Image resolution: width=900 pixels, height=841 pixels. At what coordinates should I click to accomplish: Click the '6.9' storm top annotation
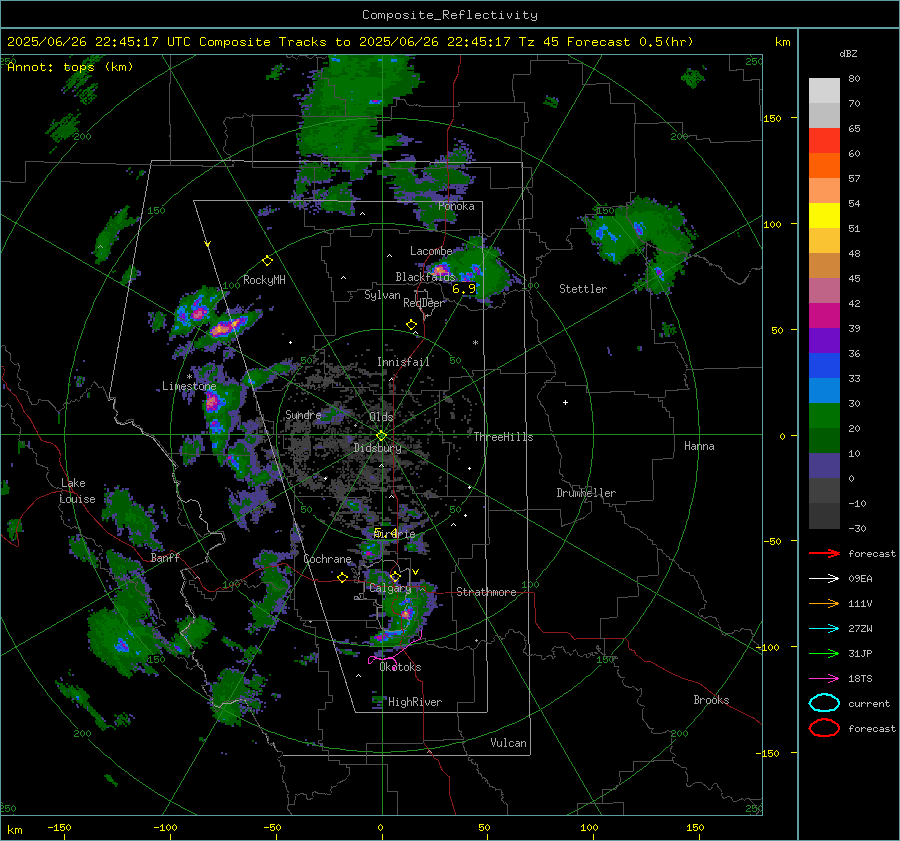coord(464,289)
